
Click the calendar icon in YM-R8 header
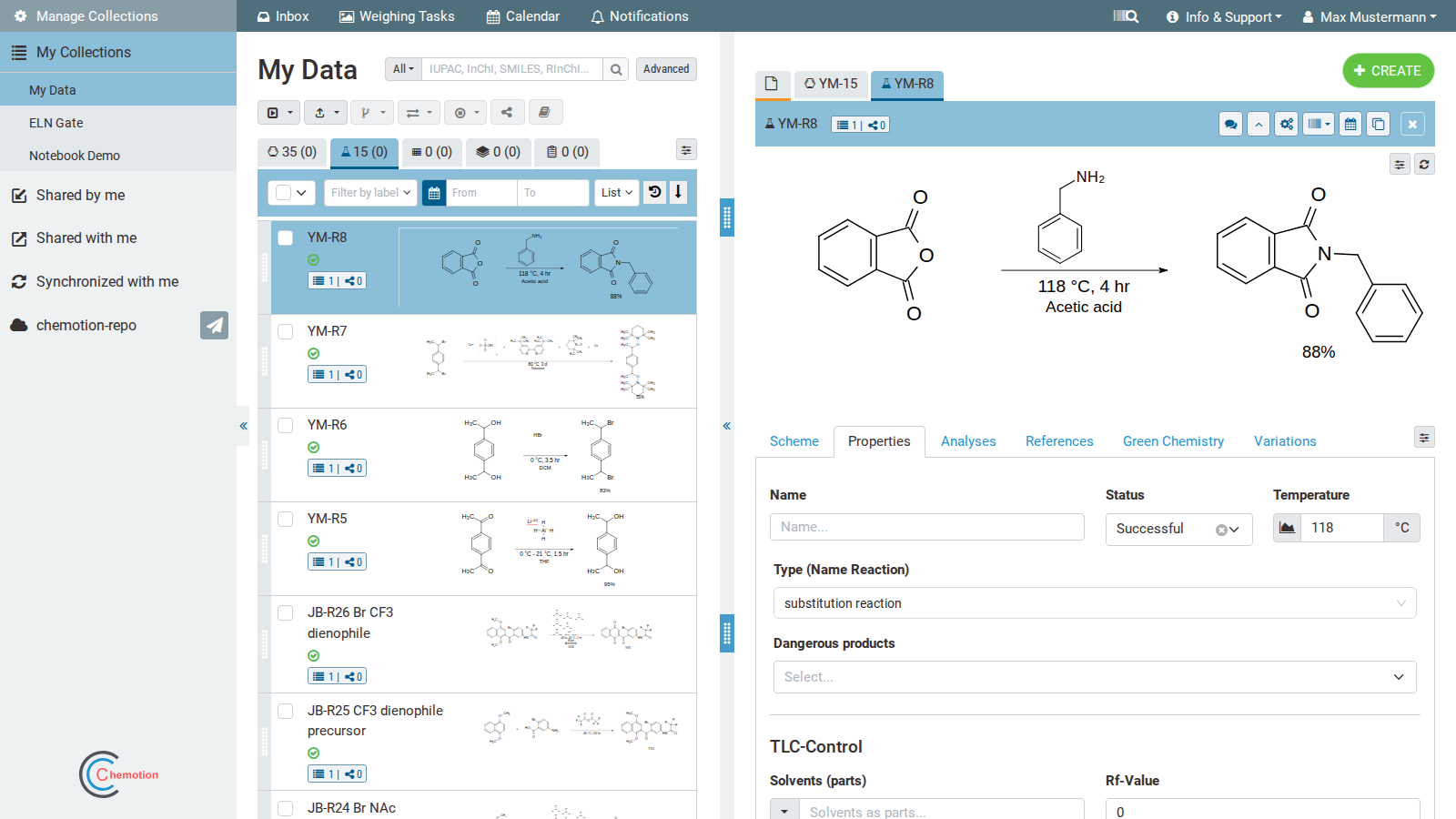click(x=1350, y=125)
